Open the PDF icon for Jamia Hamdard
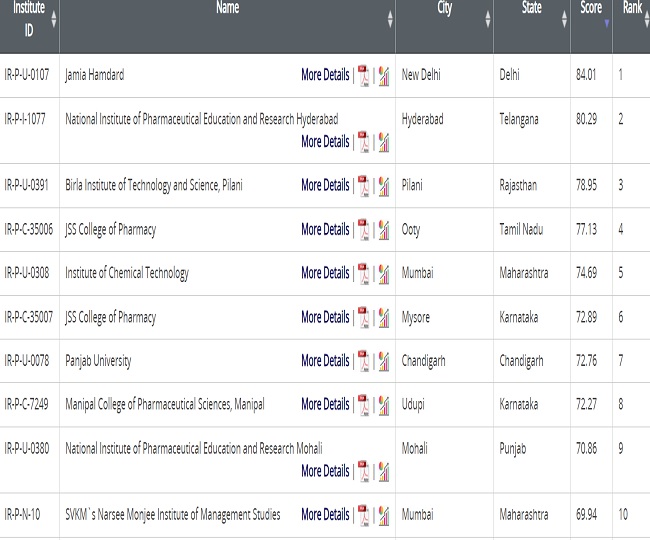The width and height of the screenshot is (650, 540). (x=365, y=76)
